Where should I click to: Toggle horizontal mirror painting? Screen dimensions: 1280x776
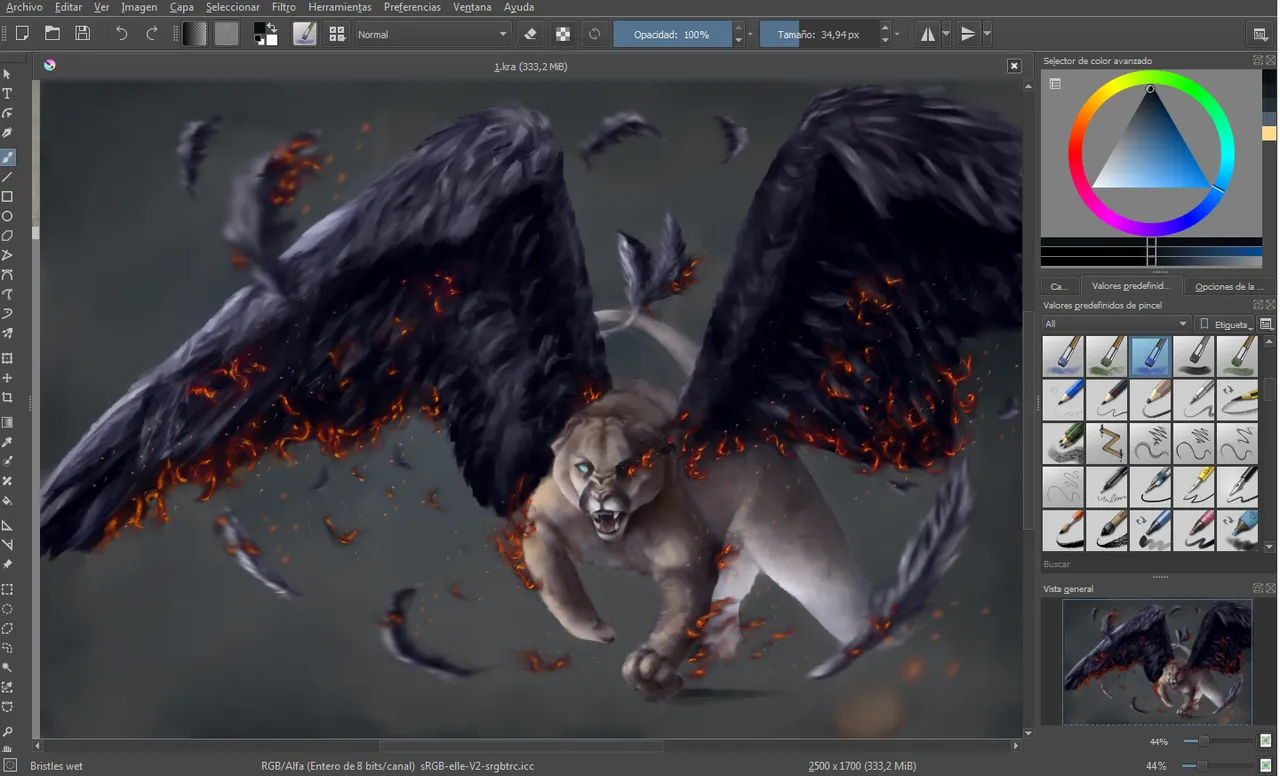pos(928,34)
